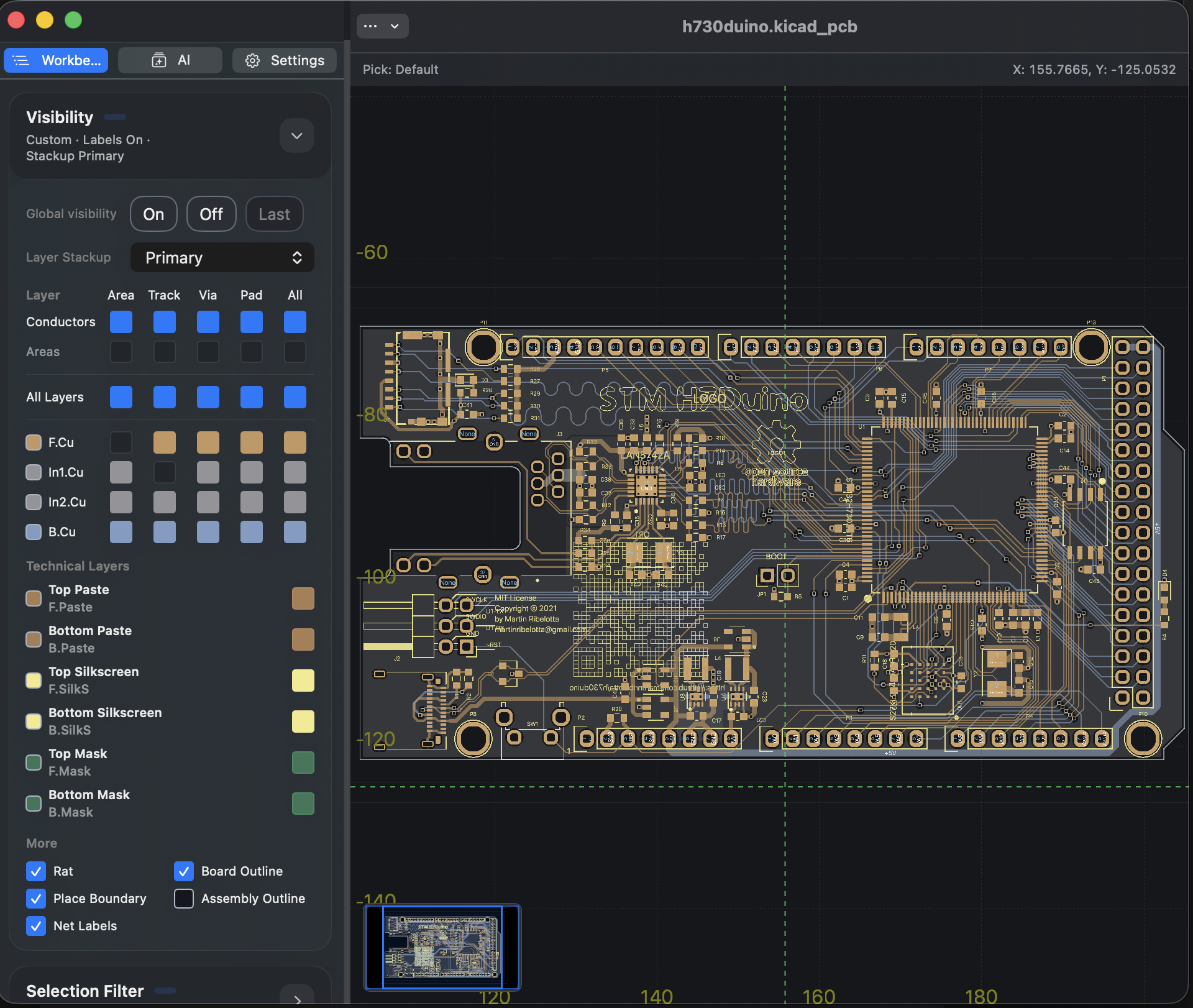Open the Workbench tab
The height and width of the screenshot is (1008, 1193).
pyautogui.click(x=56, y=60)
